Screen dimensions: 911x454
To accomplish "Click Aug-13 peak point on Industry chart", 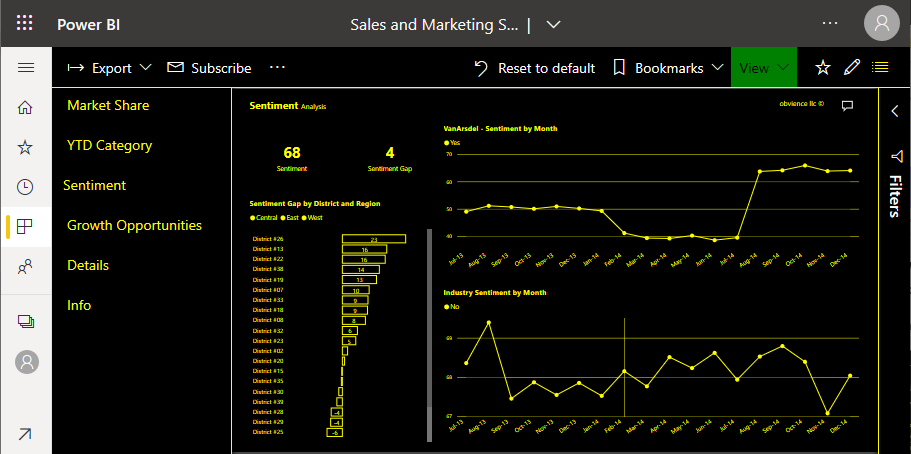I will [x=489, y=322].
